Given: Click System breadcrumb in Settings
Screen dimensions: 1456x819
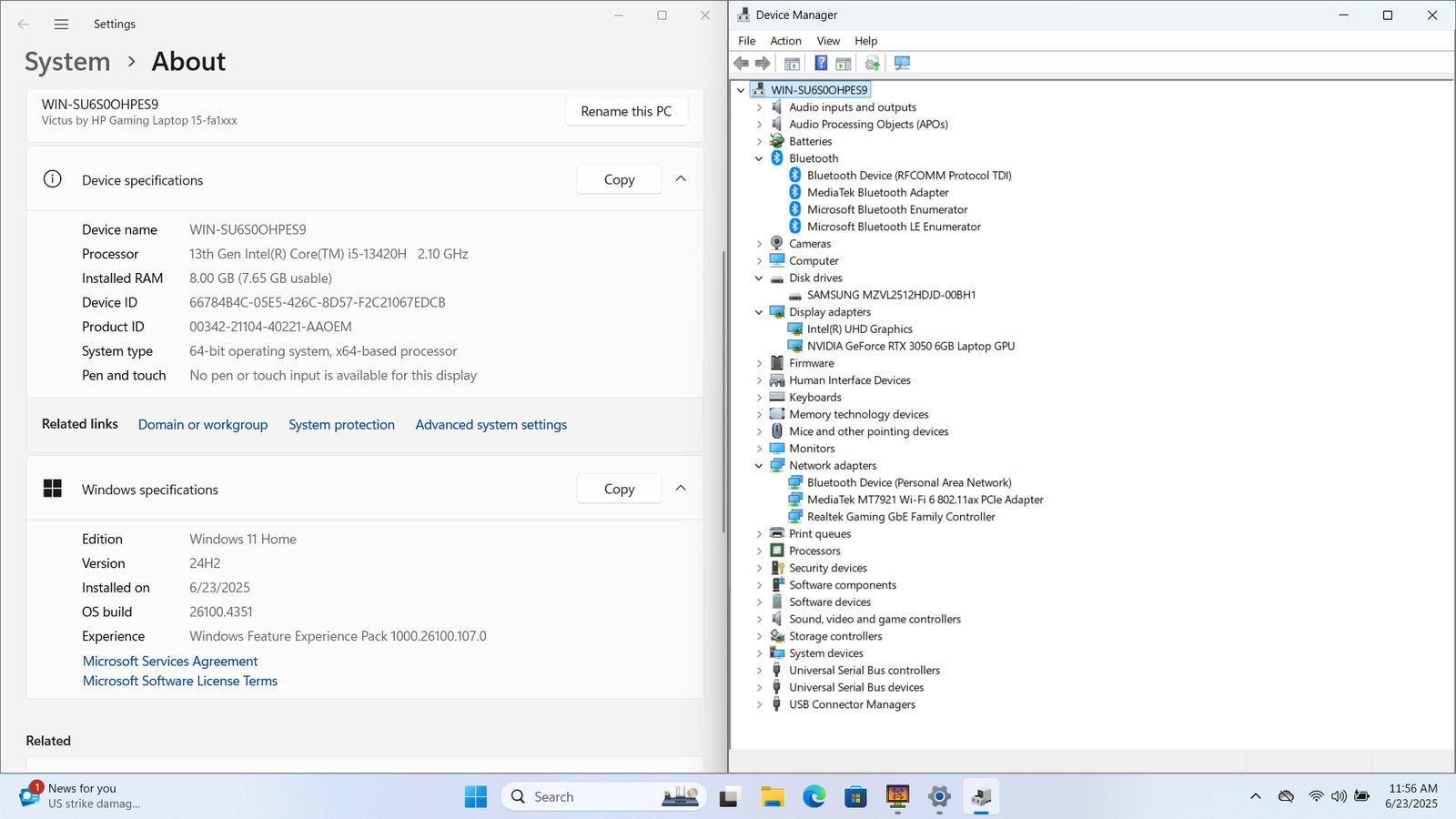Looking at the screenshot, I should tap(67, 62).
